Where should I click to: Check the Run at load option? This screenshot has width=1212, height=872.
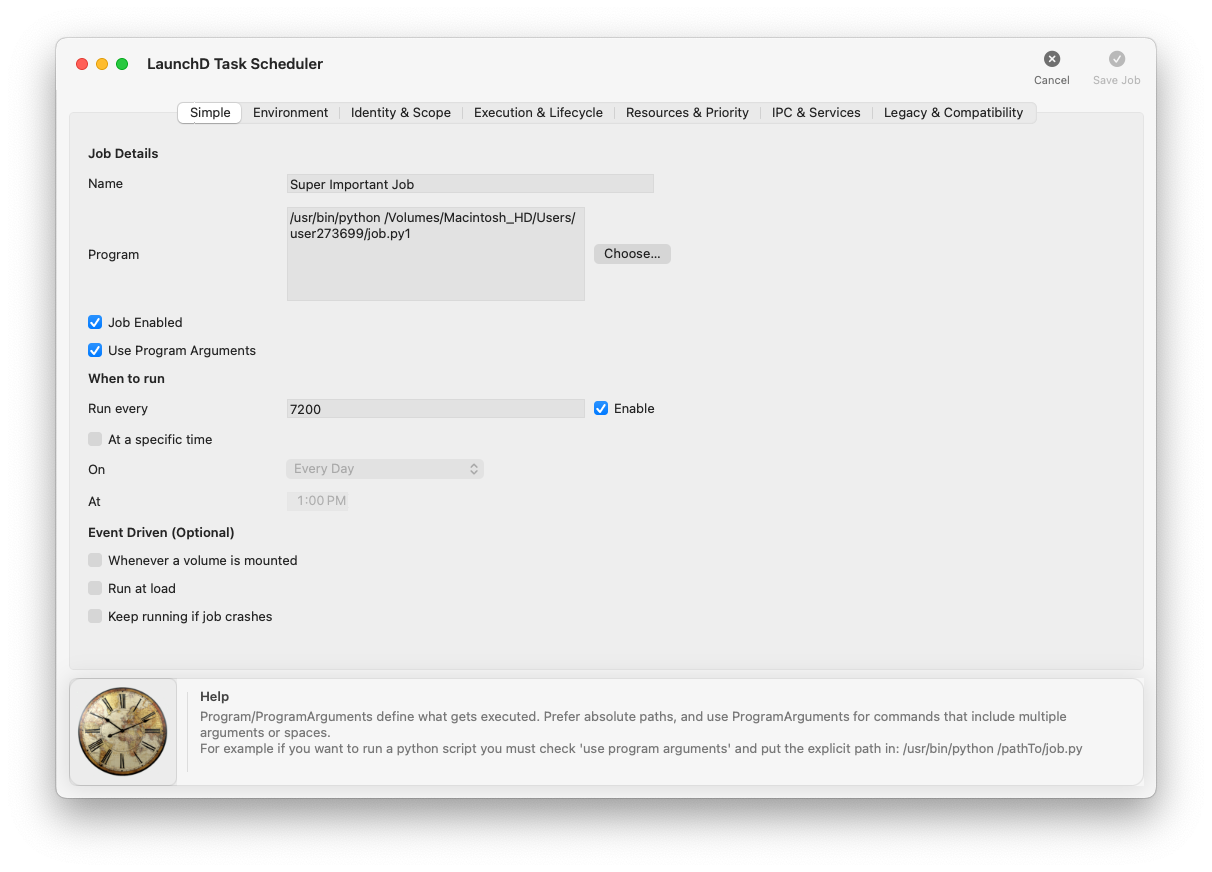[94, 588]
